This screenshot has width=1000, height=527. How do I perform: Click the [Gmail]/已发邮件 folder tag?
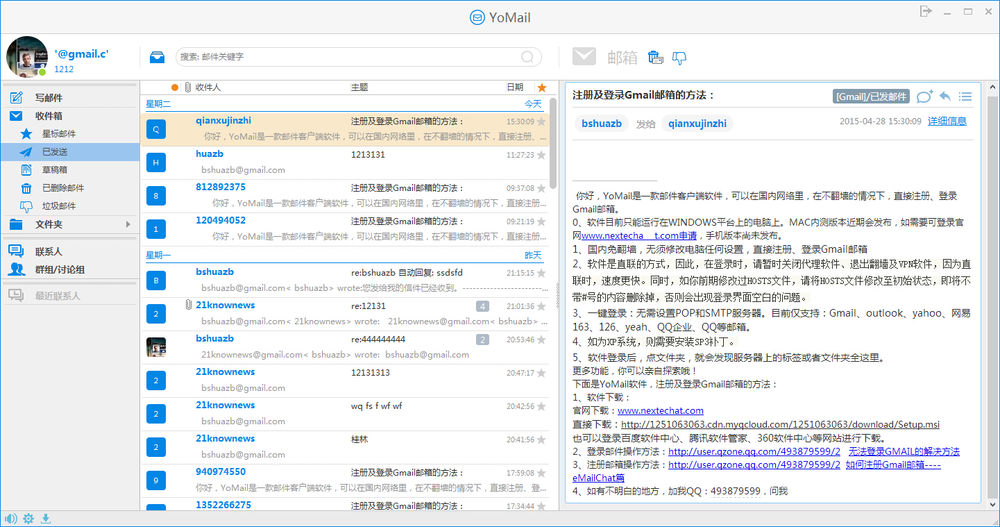pyautogui.click(x=871, y=96)
